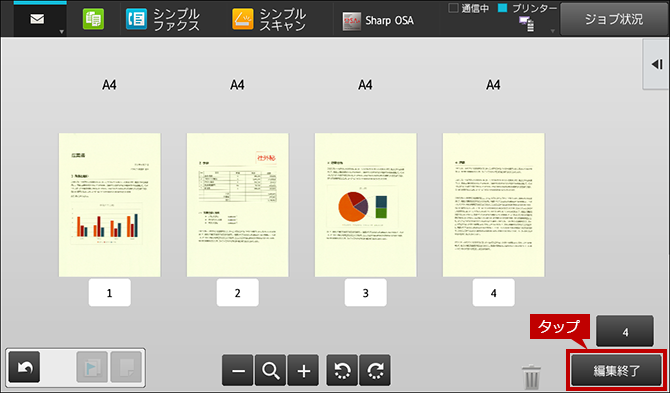Launch Sharp OSA
670x393 pixels.
pyautogui.click(x=378, y=21)
